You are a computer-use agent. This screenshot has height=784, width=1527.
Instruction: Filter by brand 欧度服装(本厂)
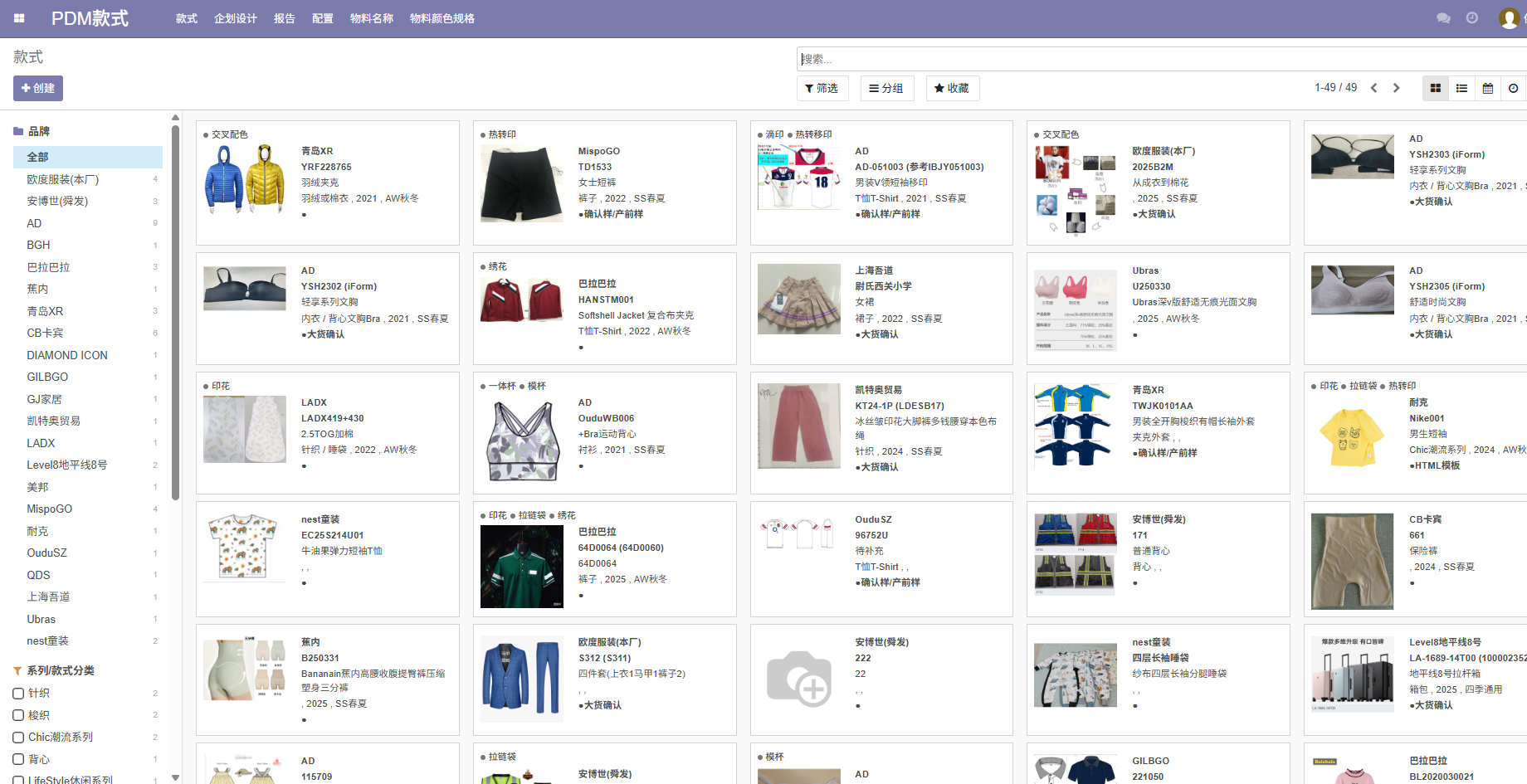pyautogui.click(x=88, y=179)
